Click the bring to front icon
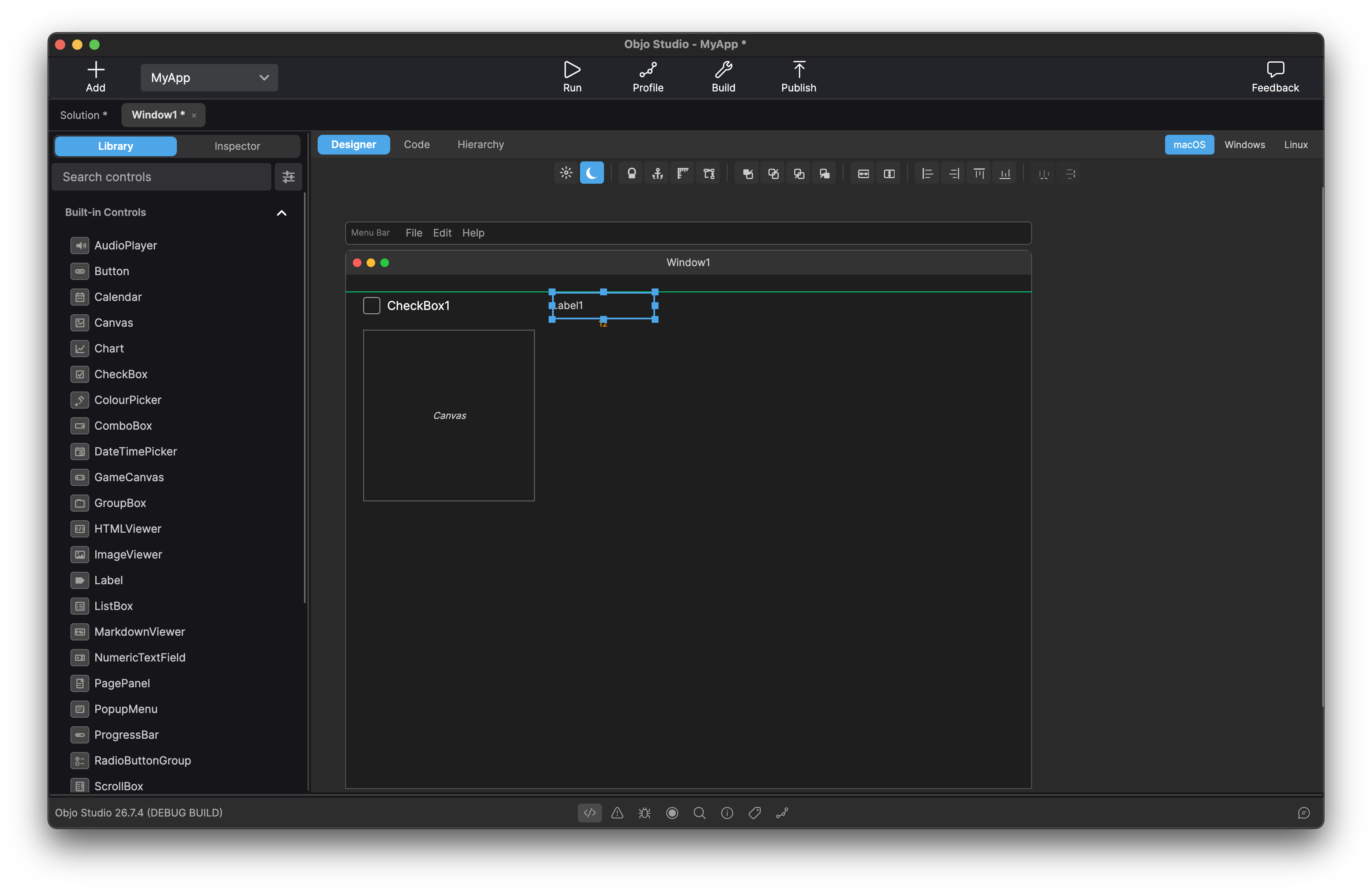 [748, 173]
